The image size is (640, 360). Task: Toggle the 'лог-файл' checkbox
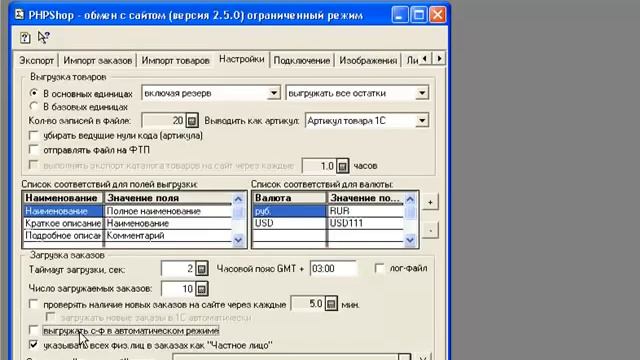(380, 268)
